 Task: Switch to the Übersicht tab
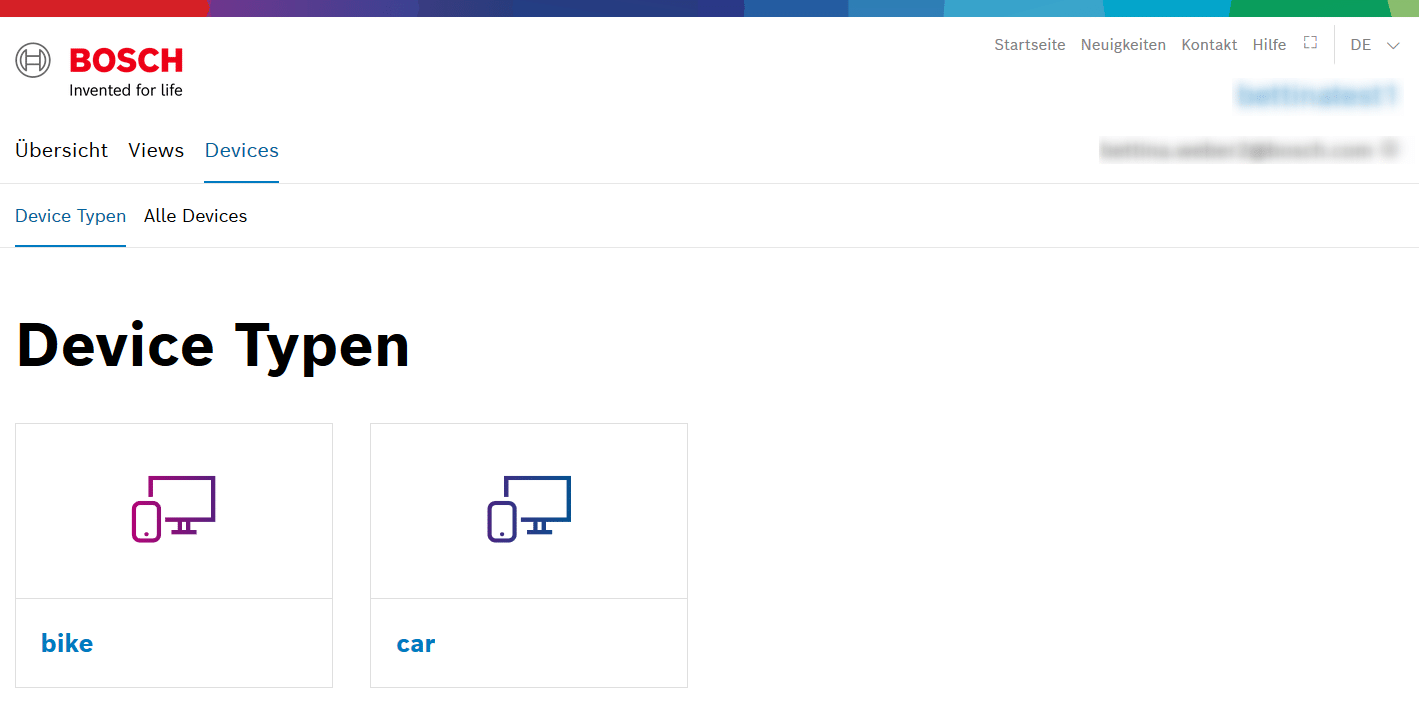[62, 150]
